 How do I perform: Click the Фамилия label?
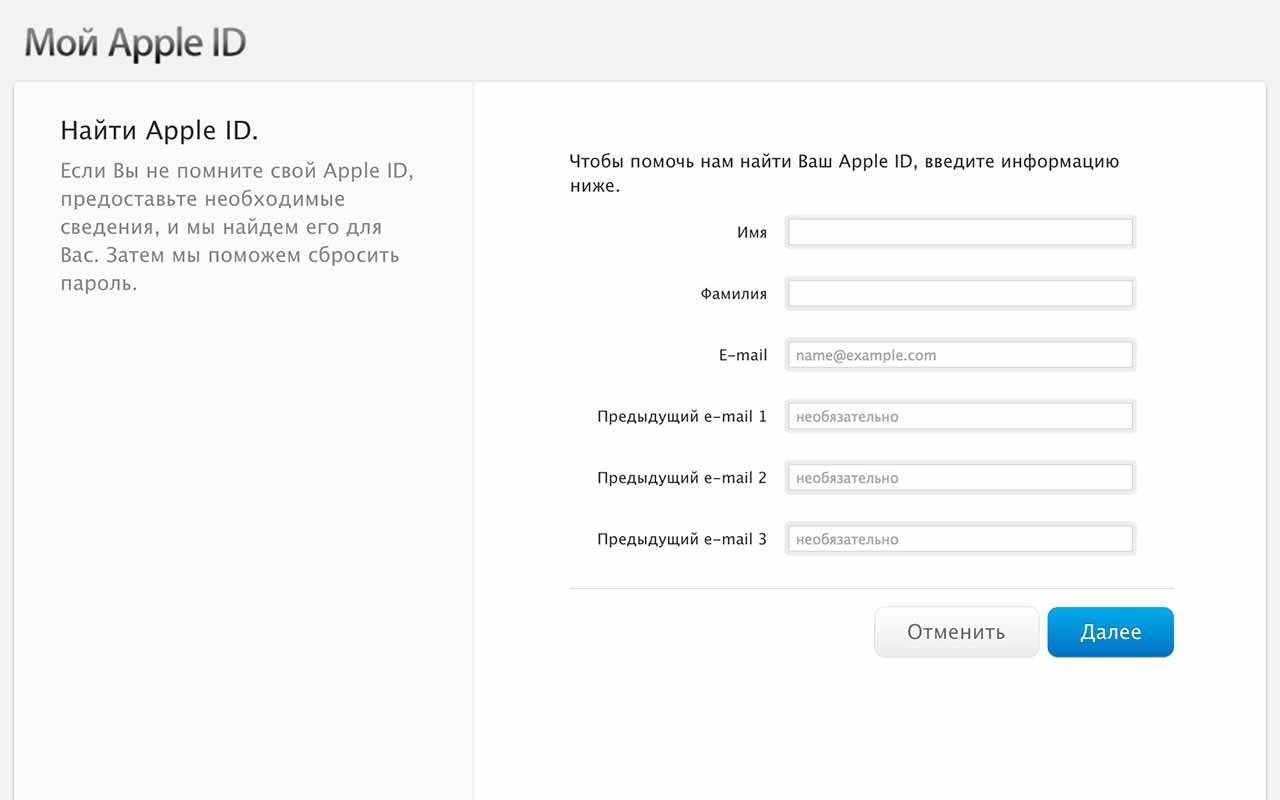734,294
